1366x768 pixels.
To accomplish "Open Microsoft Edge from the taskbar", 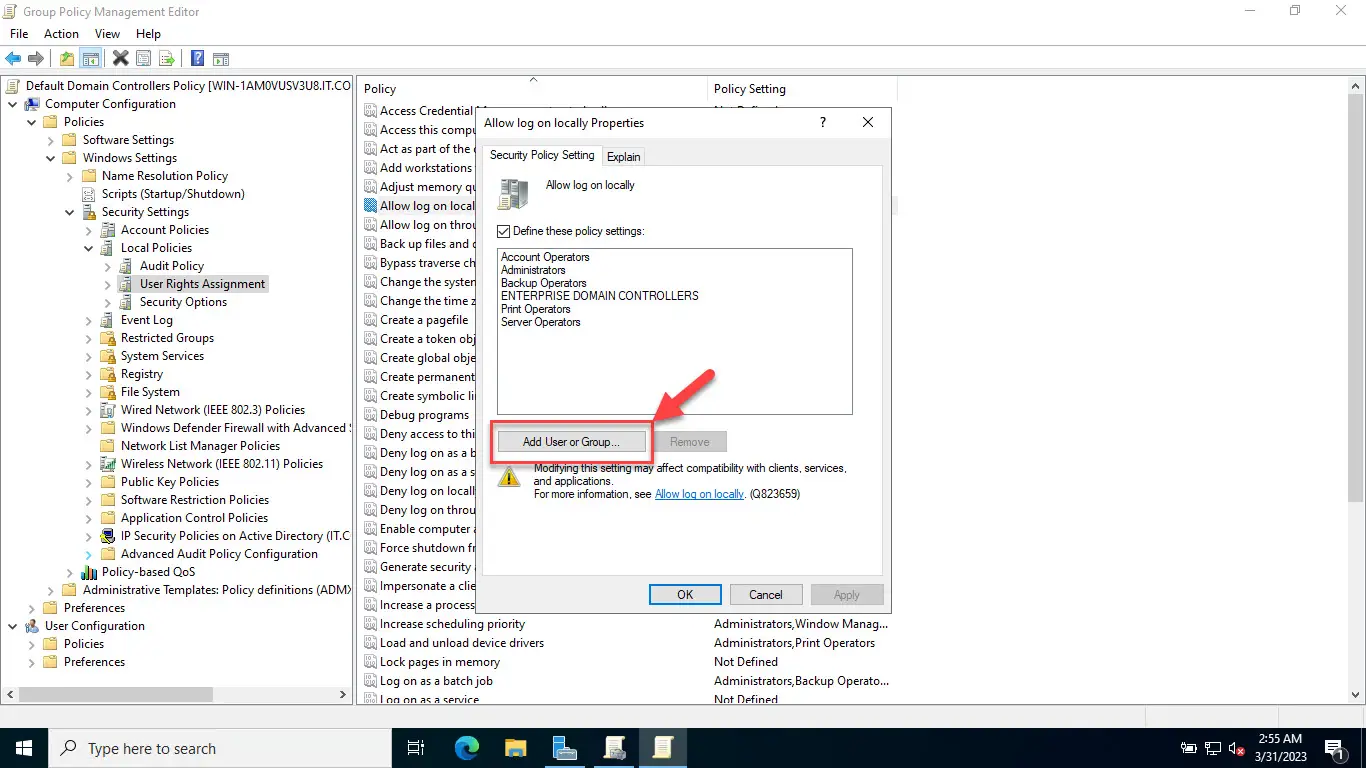I will pos(467,748).
